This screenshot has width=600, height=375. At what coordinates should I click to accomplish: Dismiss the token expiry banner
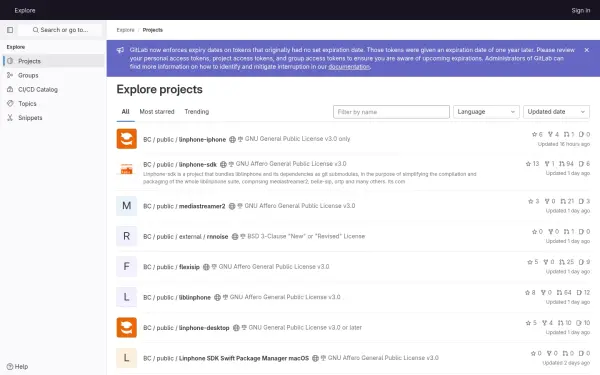(587, 50)
